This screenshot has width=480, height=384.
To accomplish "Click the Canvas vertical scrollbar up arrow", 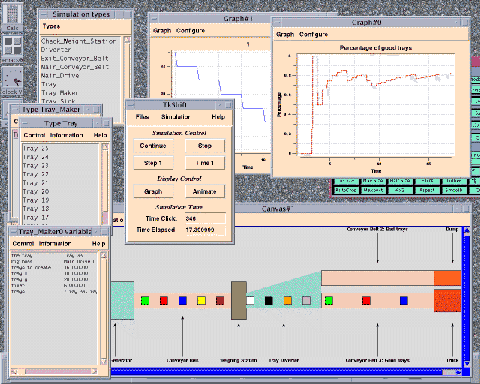I will click(x=467, y=230).
